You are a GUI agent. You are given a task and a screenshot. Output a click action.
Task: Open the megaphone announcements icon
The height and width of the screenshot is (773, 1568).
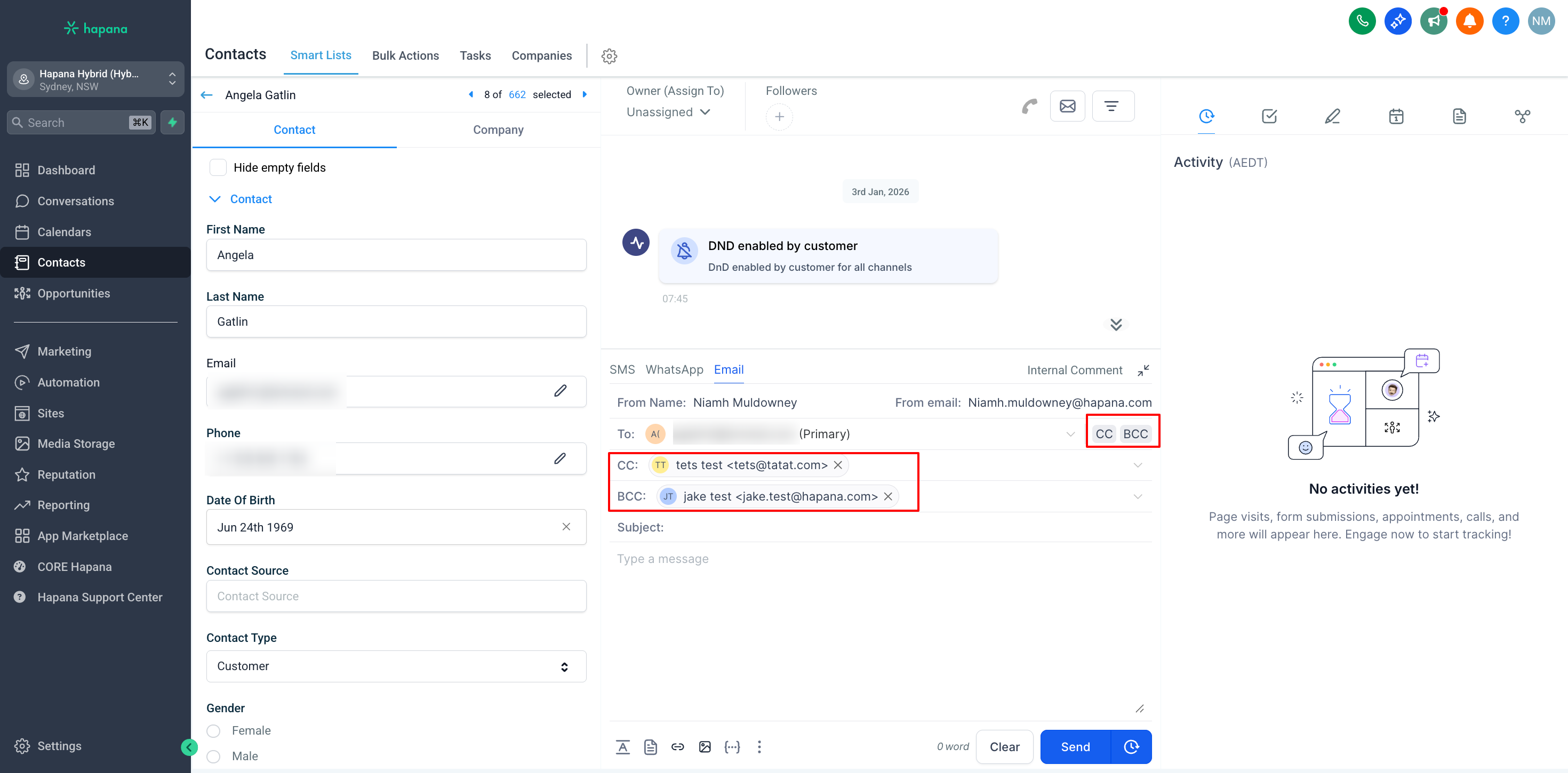coord(1434,21)
